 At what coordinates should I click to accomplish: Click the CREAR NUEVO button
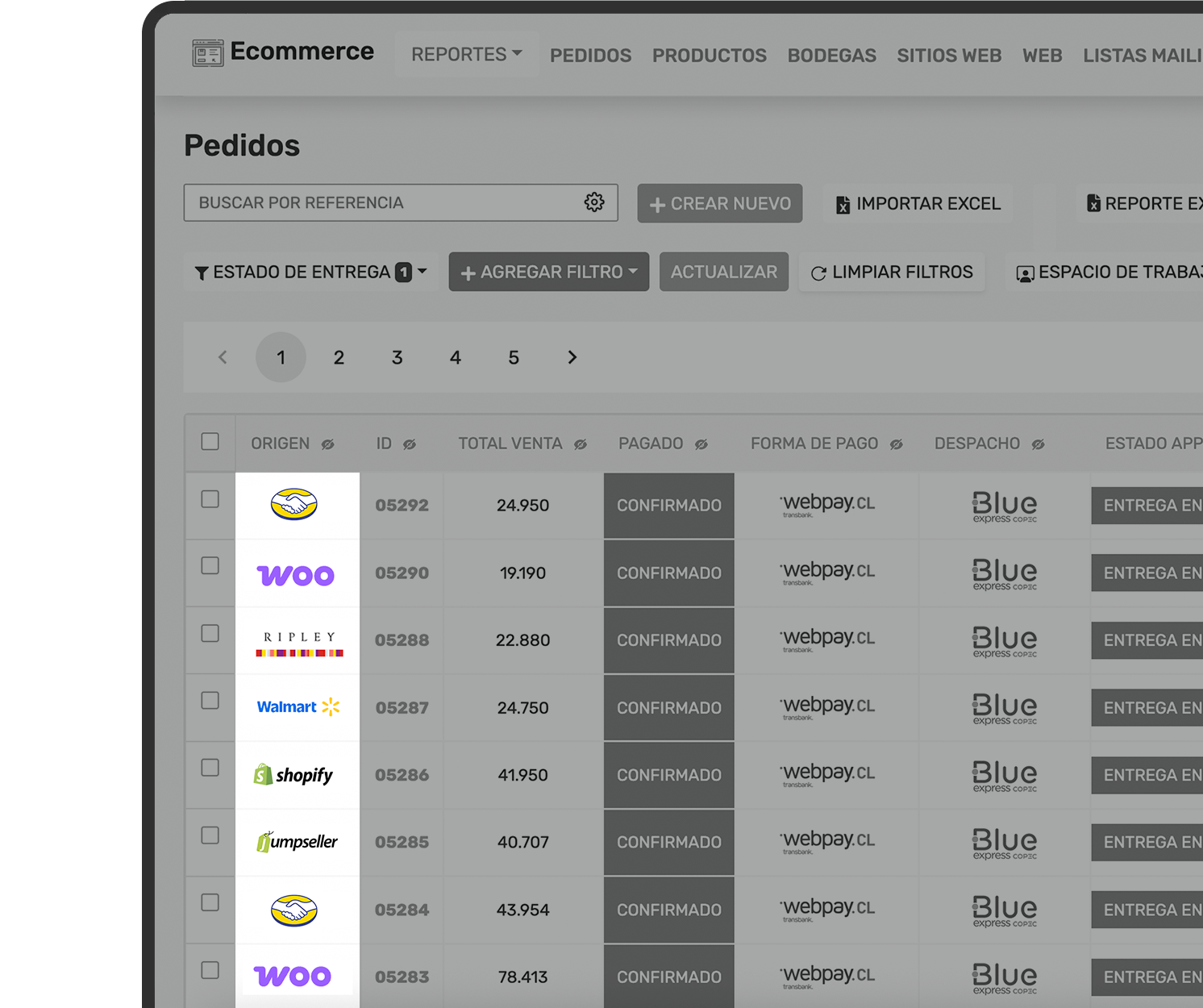pos(719,204)
